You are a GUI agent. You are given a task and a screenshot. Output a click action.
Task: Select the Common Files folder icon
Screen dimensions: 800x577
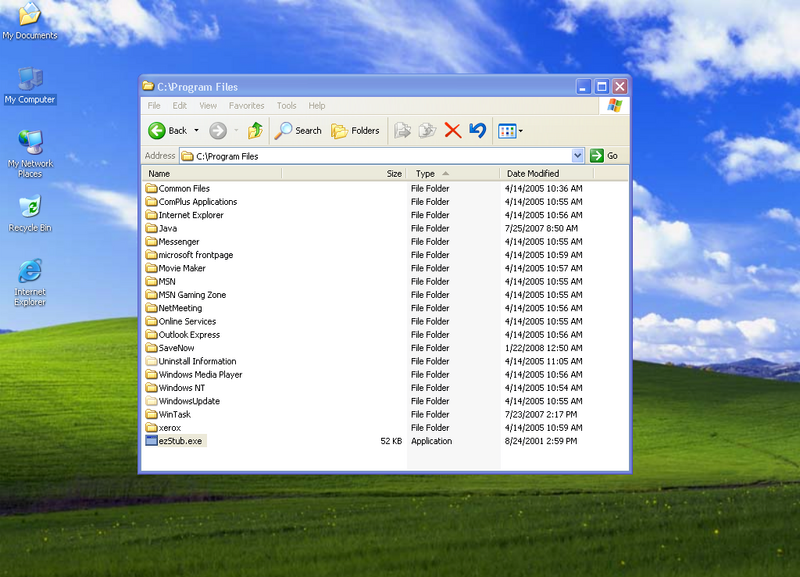click(151, 188)
